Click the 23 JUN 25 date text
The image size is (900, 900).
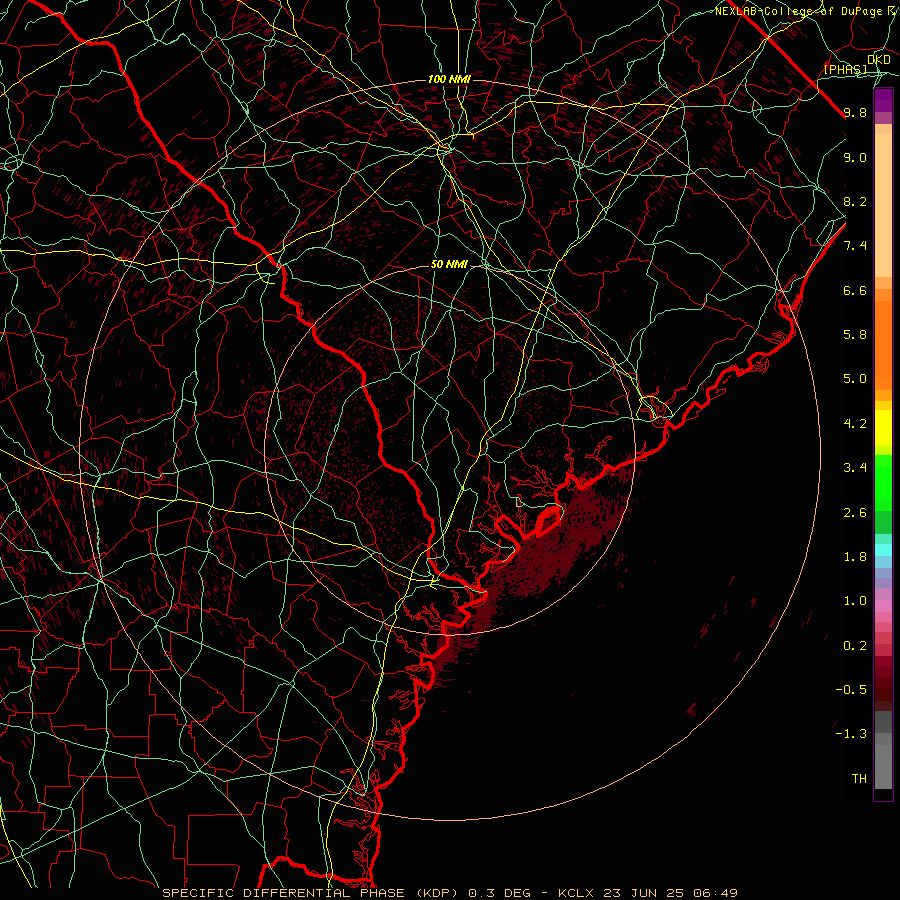click(646, 893)
